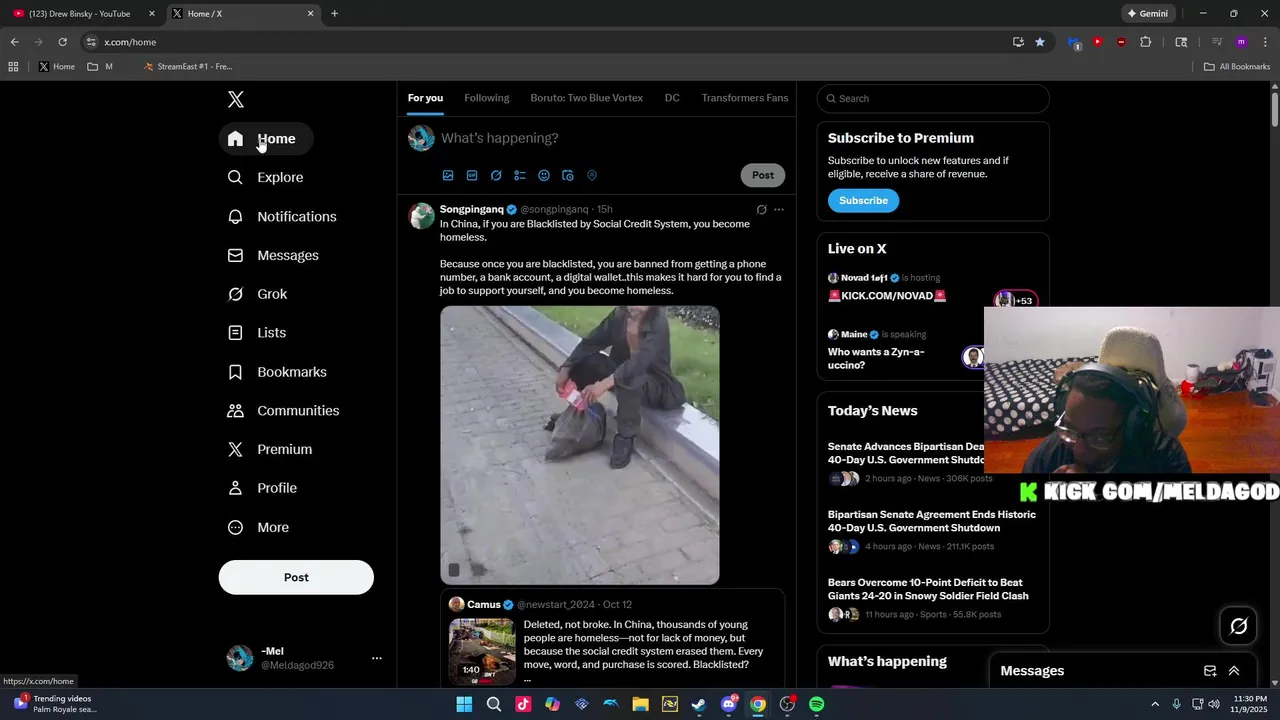The image size is (1280, 720).
Task: Play the homeless man video in the post
Action: pyautogui.click(x=580, y=445)
